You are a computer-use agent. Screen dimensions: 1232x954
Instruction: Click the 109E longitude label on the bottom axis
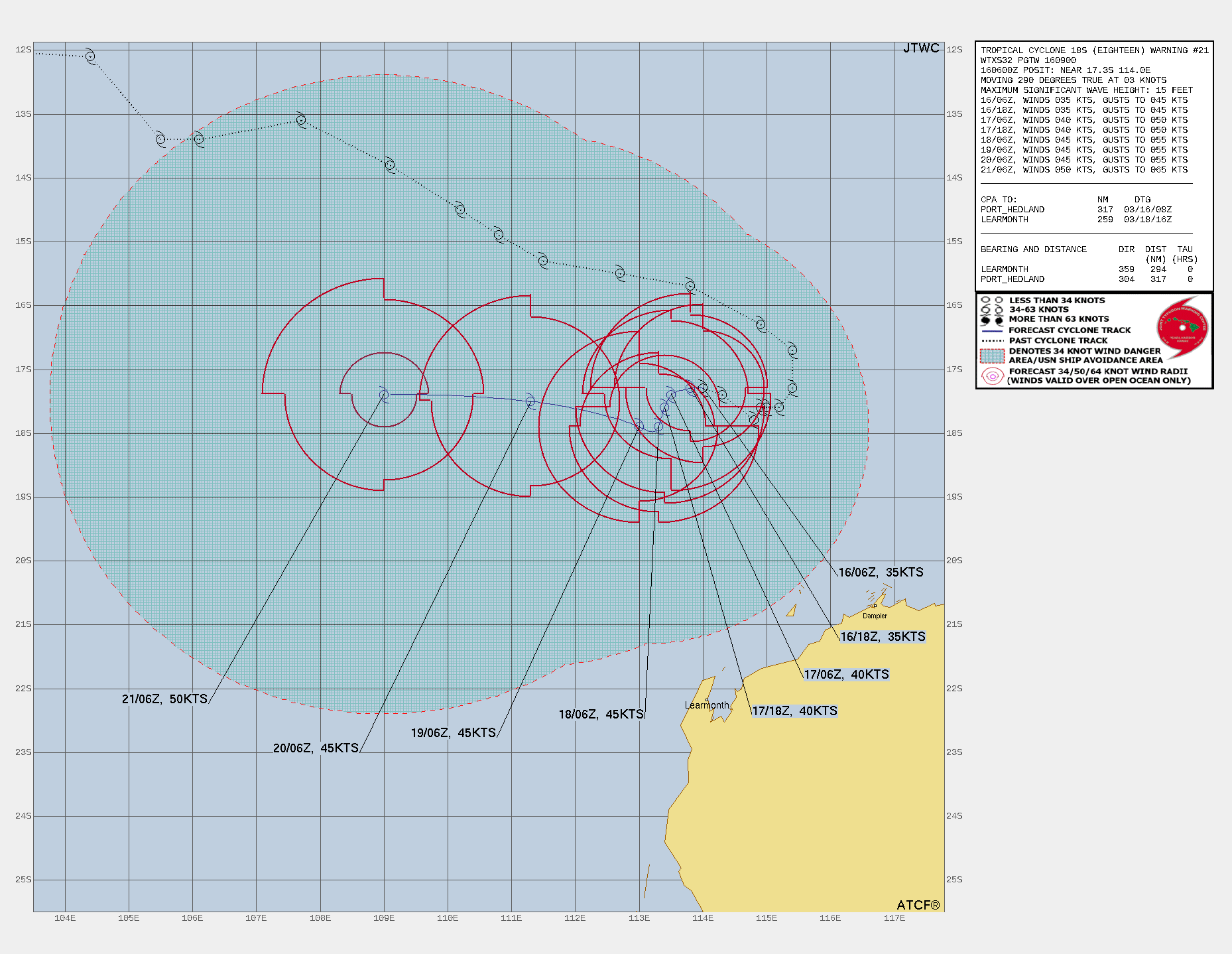click(x=384, y=918)
